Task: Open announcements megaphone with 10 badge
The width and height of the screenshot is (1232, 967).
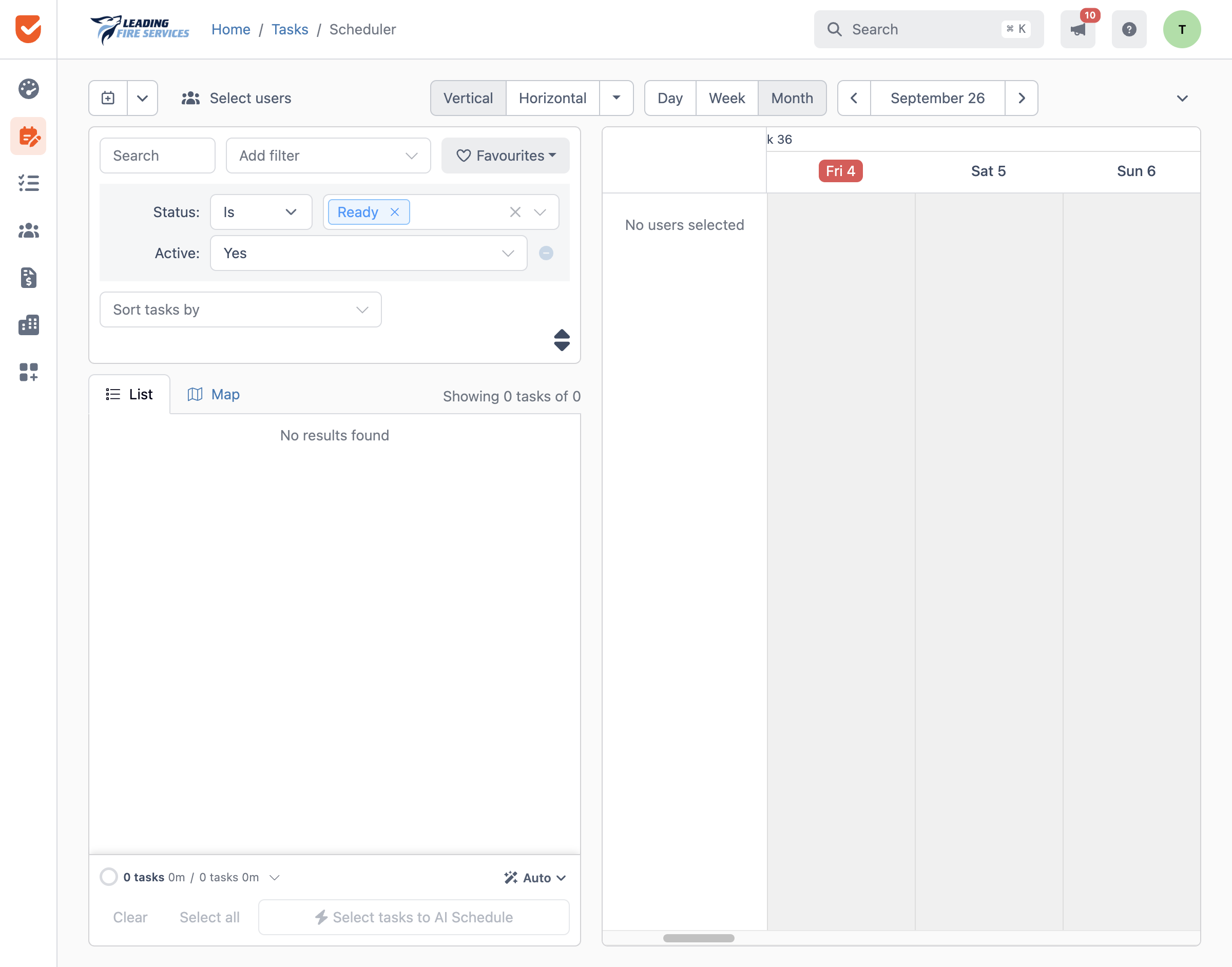Action: tap(1077, 29)
